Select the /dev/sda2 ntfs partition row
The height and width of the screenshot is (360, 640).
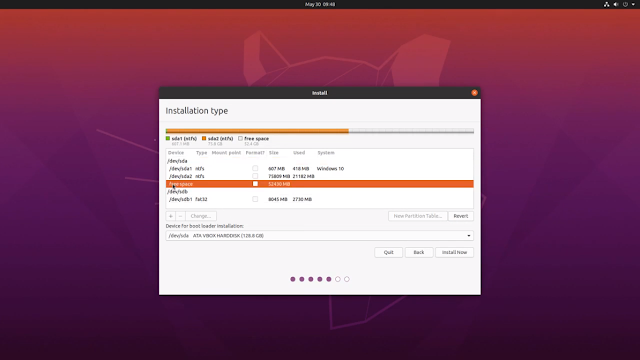[320, 176]
